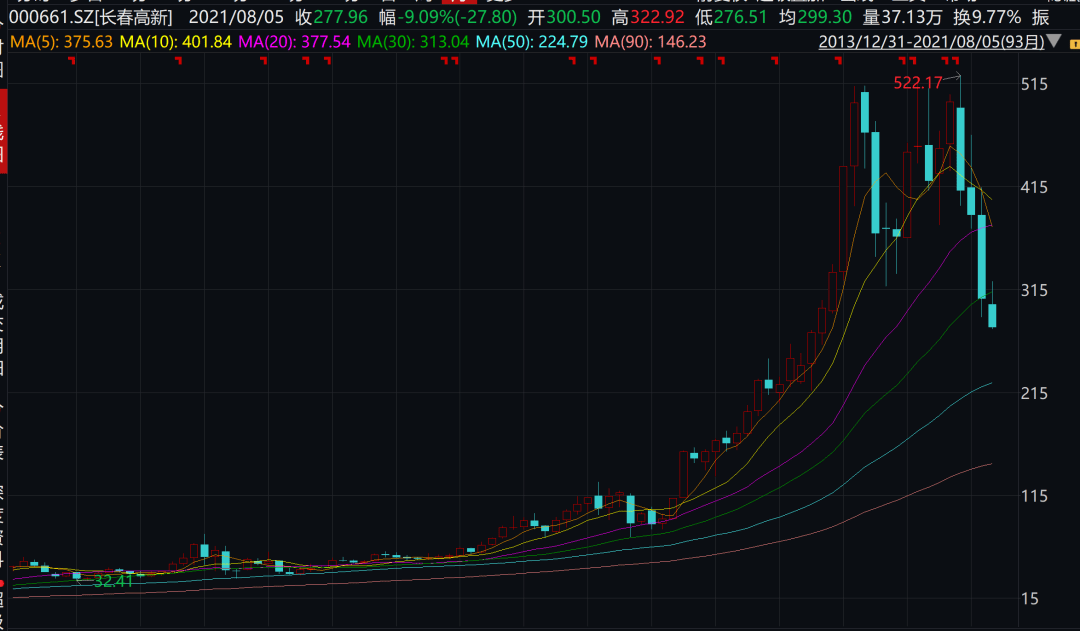Click the cyan candle below the 522.17 peak
1080x631 pixels.
[x=960, y=149]
